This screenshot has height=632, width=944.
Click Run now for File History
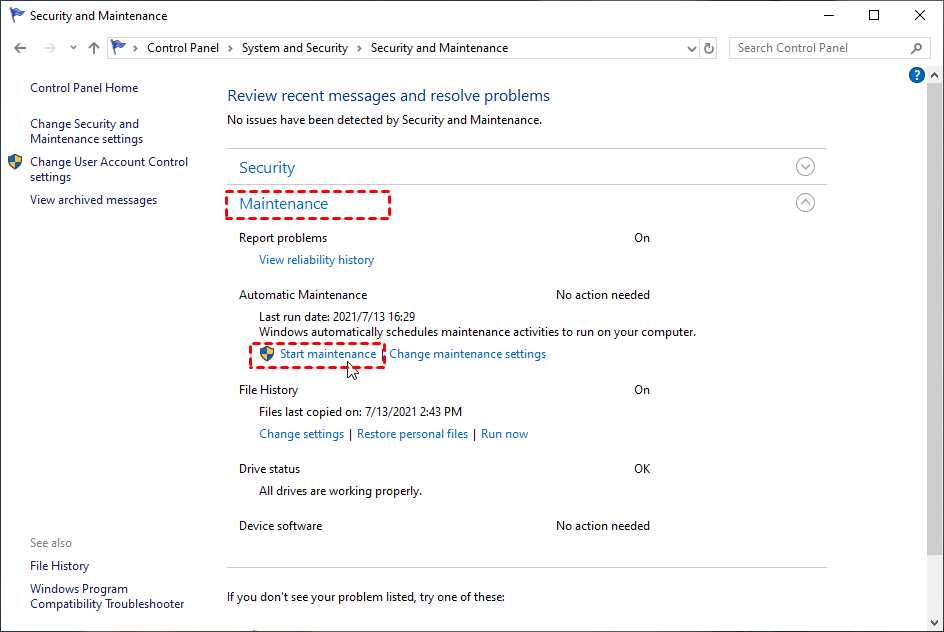pyautogui.click(x=504, y=434)
